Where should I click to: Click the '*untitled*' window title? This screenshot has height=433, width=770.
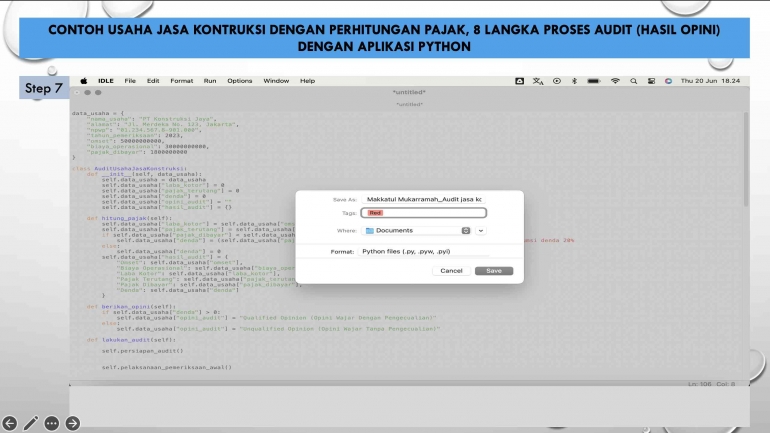(409, 92)
